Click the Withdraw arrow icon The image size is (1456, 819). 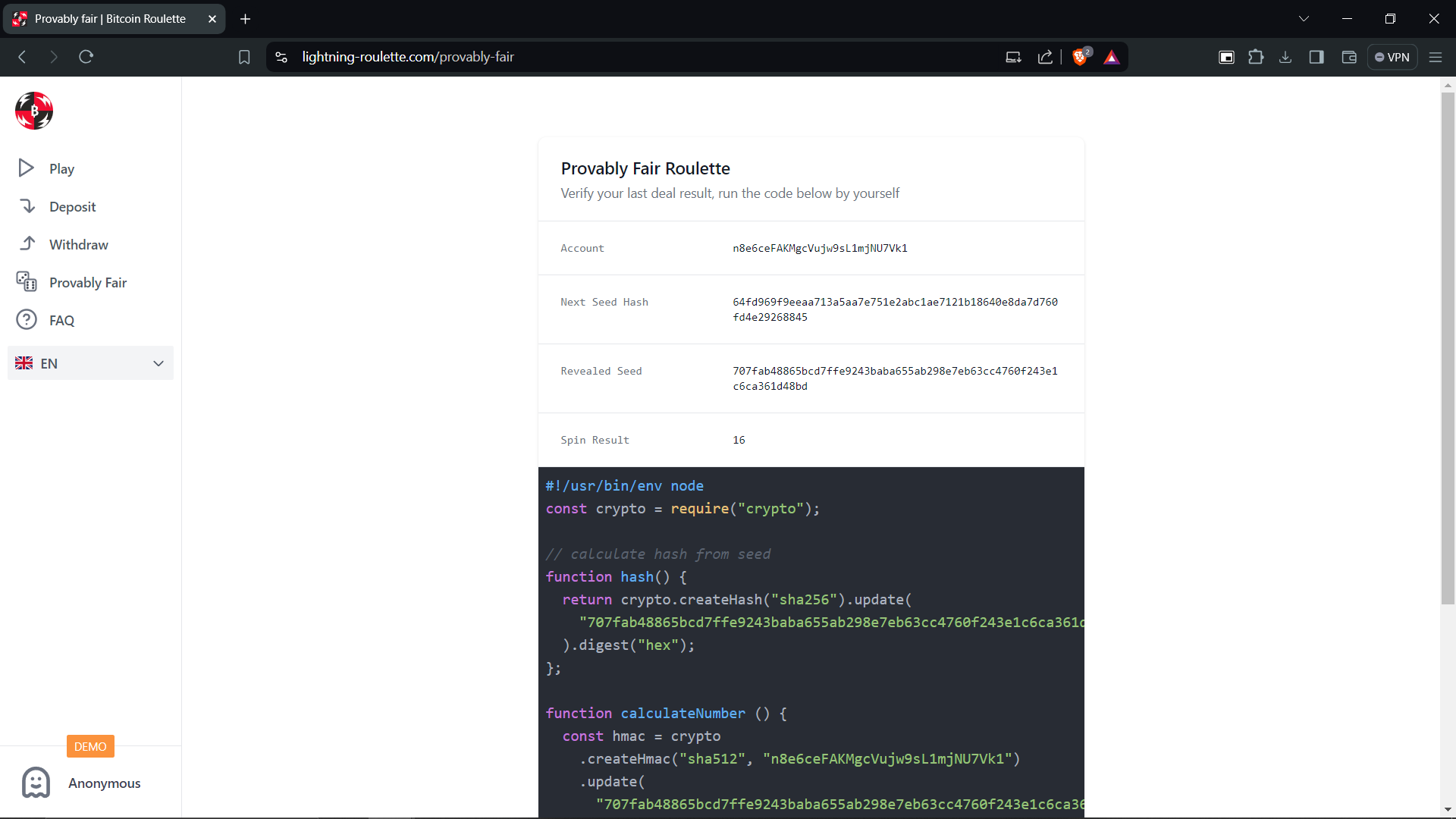27,244
